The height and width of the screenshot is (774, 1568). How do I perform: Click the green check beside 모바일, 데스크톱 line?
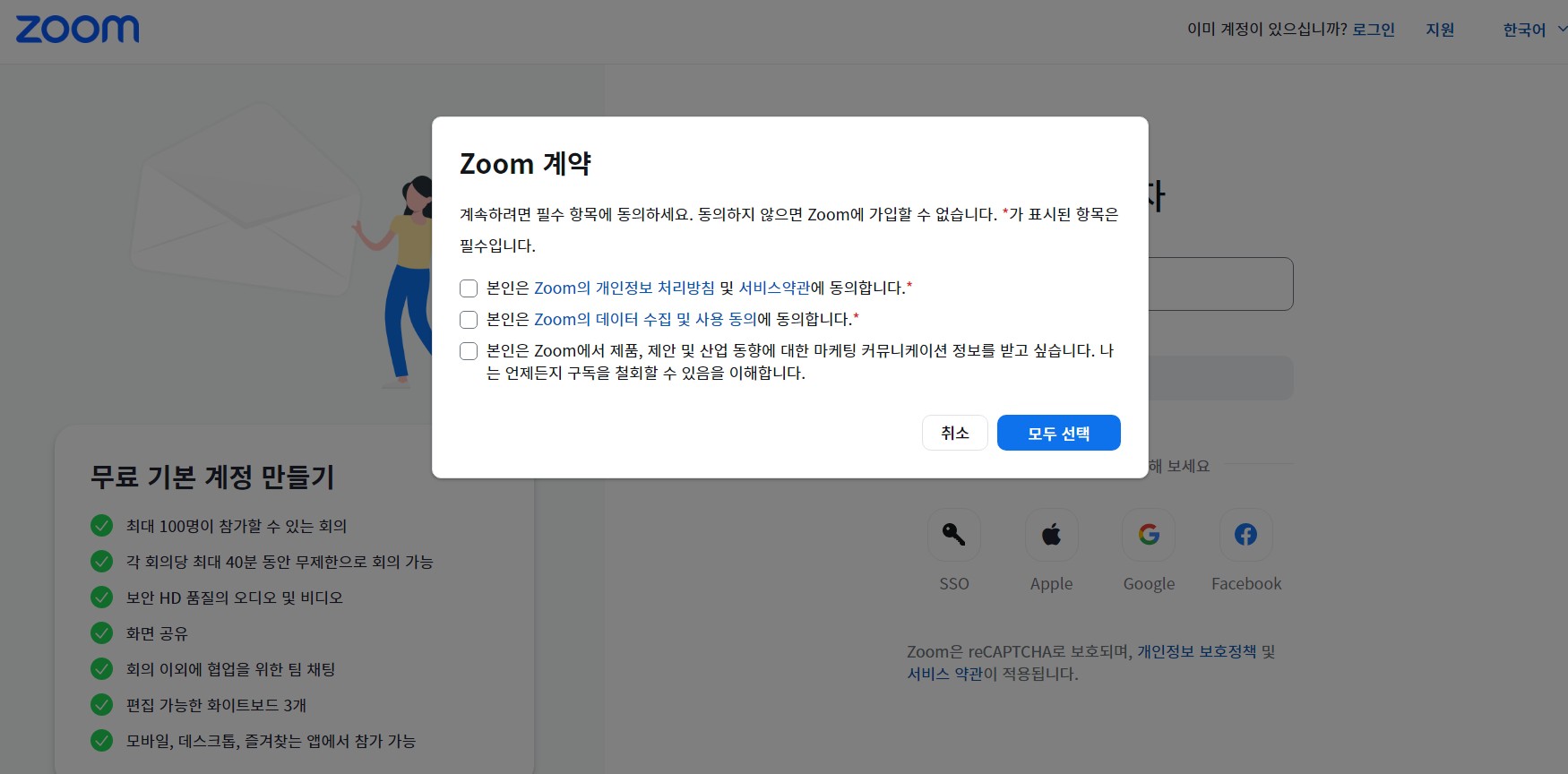102,741
